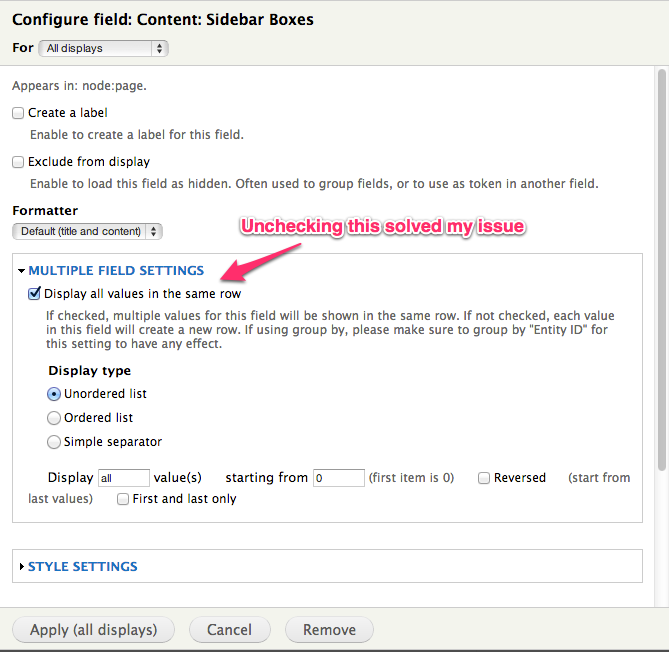The width and height of the screenshot is (669, 652).
Task: Open the Formatter dropdown
Action: point(87,231)
